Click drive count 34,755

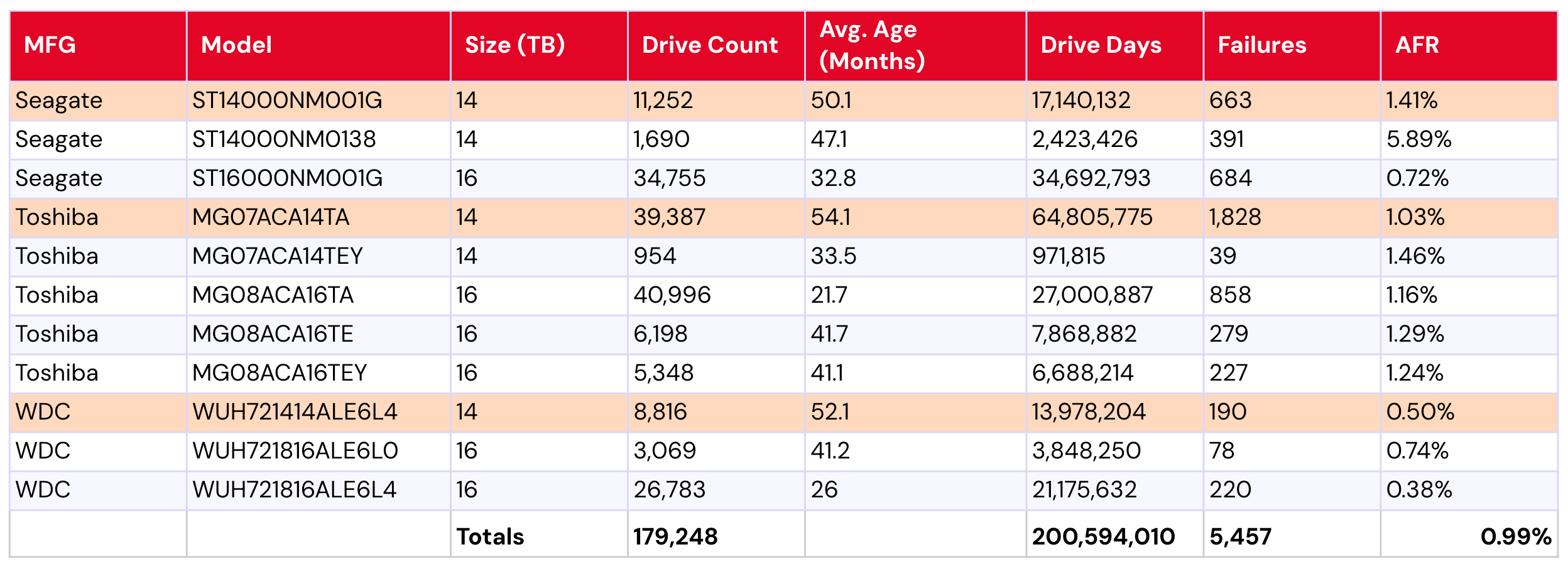pyautogui.click(x=670, y=178)
